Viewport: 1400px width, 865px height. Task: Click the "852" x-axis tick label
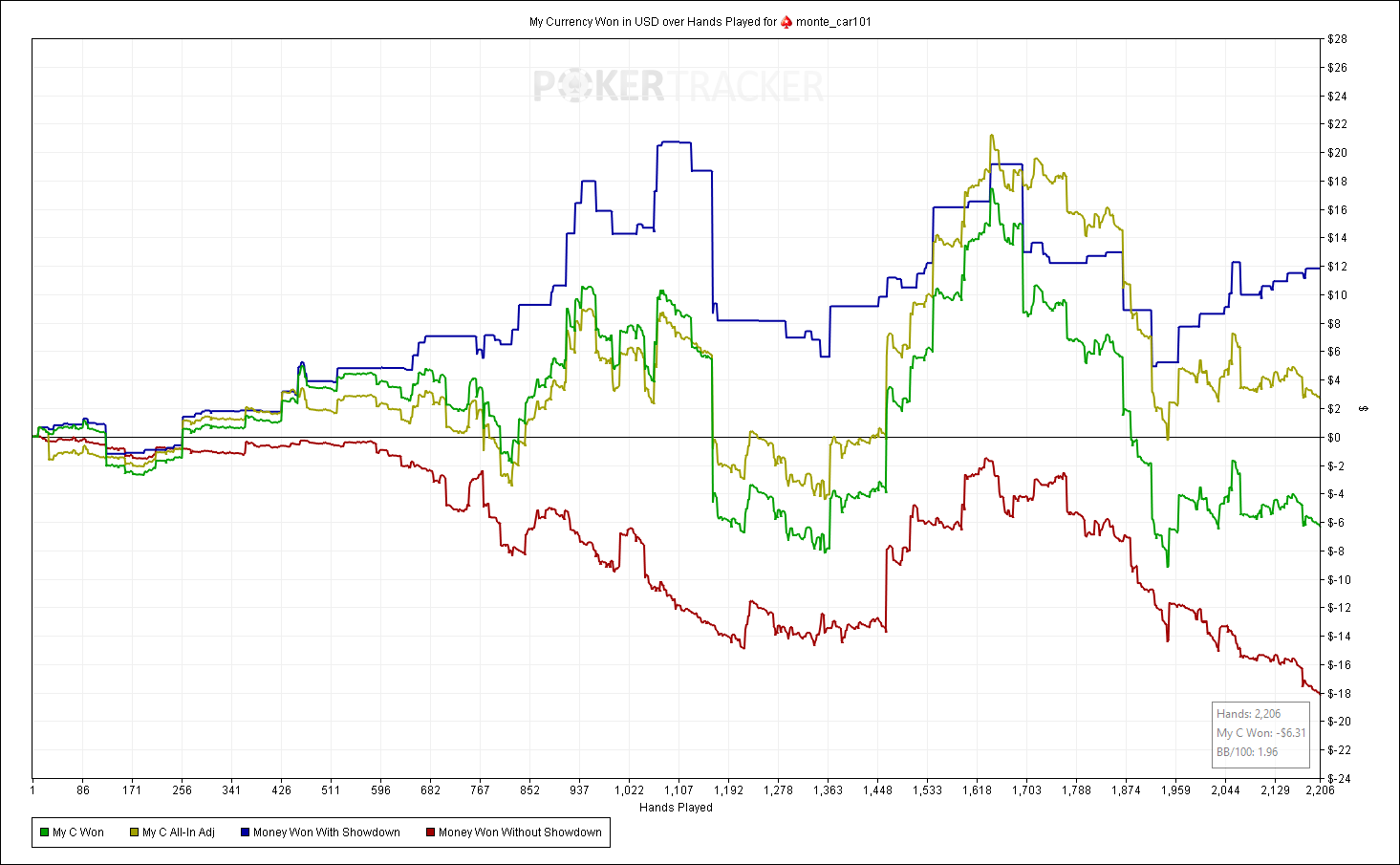529,790
